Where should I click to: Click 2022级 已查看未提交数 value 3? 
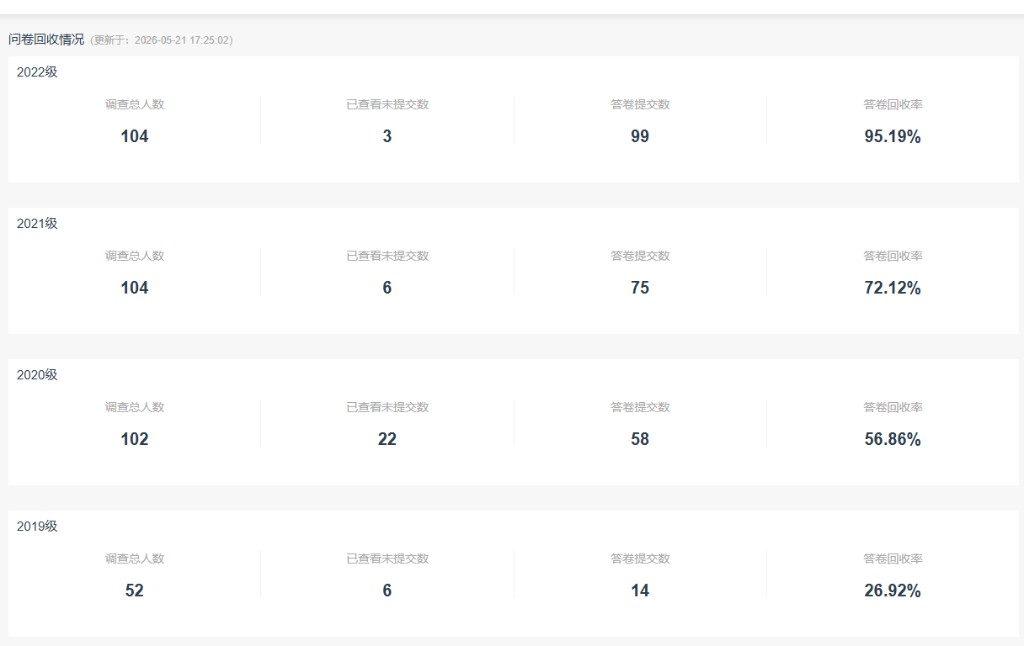pos(387,136)
